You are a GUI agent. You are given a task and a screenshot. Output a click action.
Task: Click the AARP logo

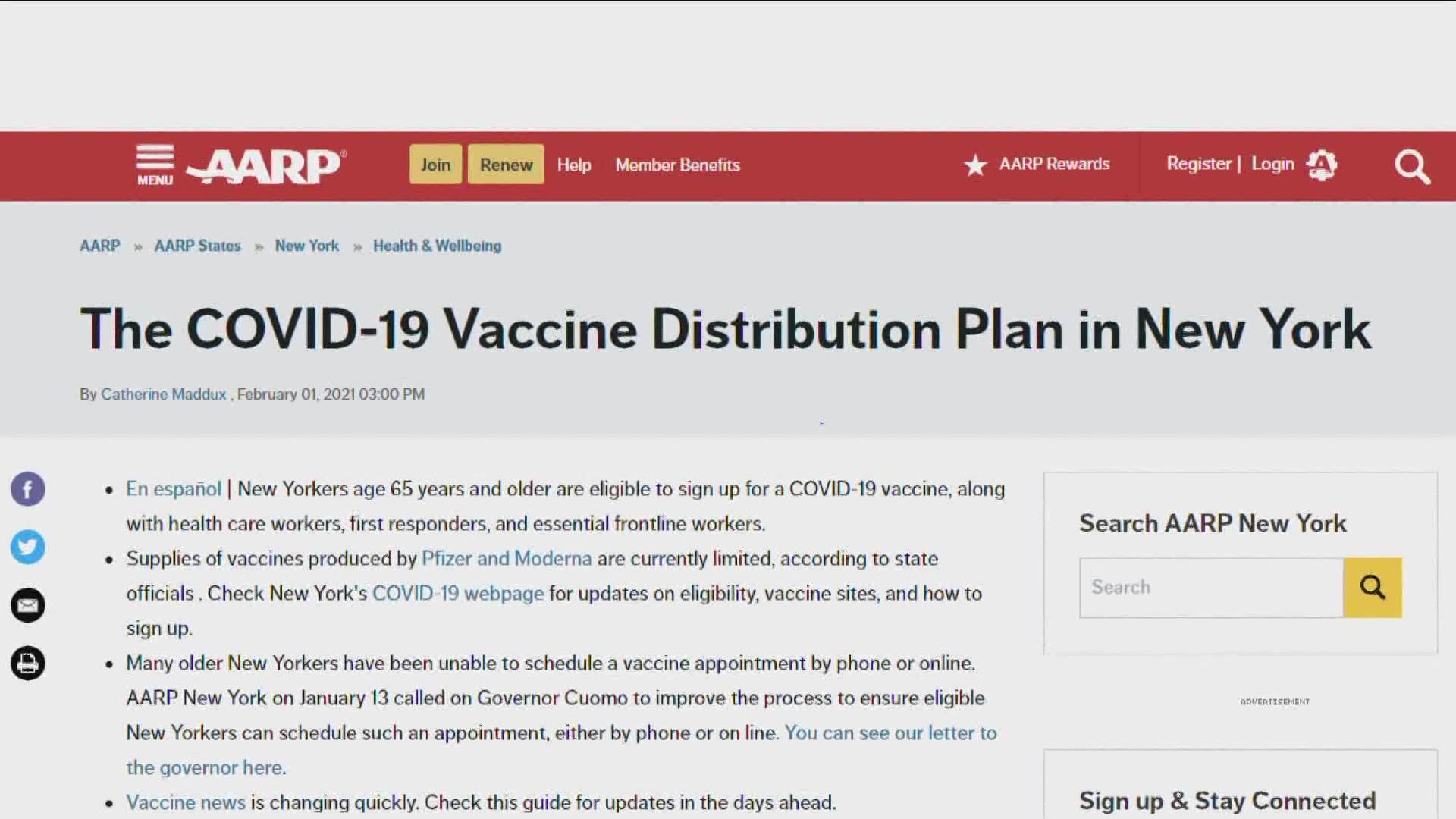(x=267, y=165)
